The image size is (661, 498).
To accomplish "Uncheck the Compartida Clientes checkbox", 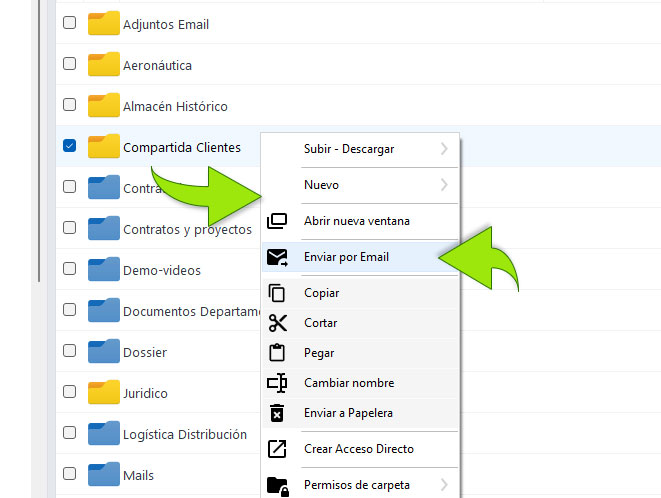I will (69, 146).
